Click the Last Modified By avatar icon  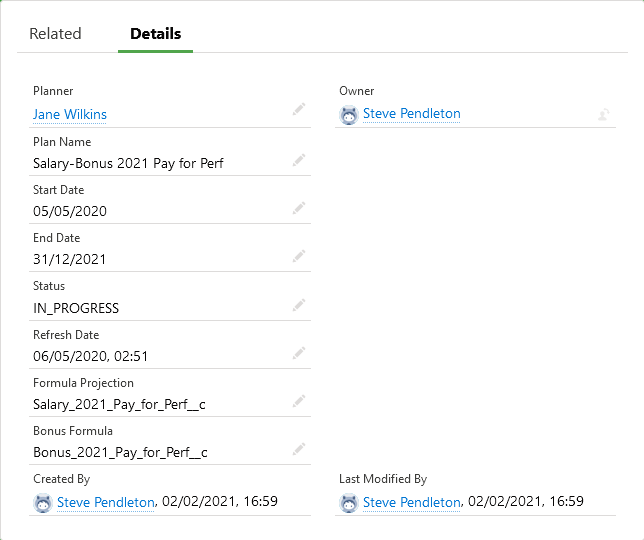click(x=349, y=502)
